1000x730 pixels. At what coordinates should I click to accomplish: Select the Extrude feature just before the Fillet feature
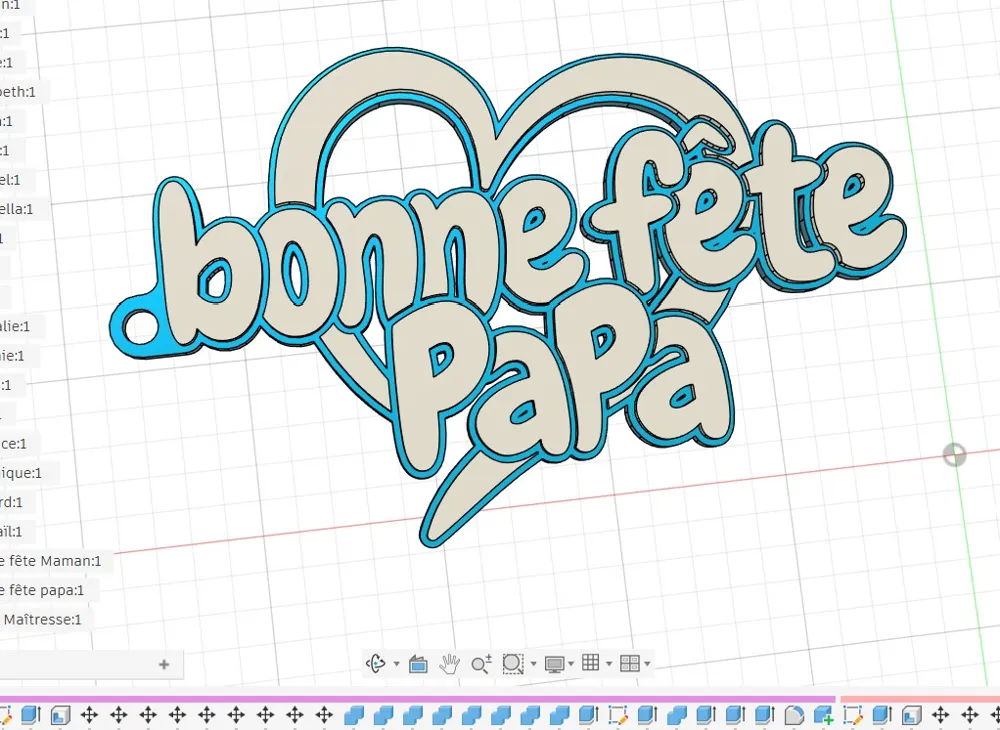765,715
